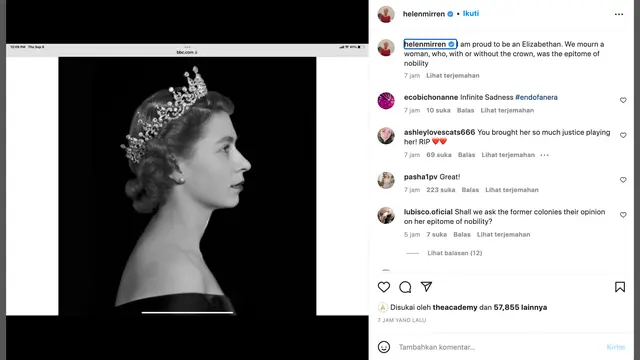This screenshot has width=640, height=360.
Task: Open lubisco.oficial username link
Action: click(428, 212)
